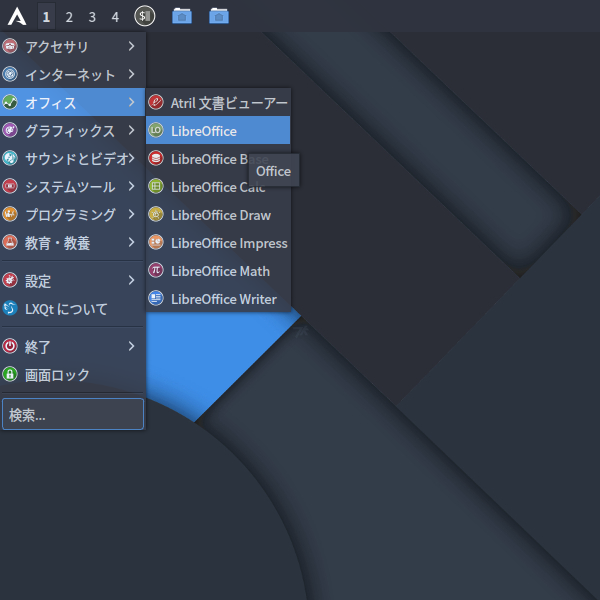The image size is (600, 600).
Task: Click the 設定 gear icon
Action: (10, 280)
